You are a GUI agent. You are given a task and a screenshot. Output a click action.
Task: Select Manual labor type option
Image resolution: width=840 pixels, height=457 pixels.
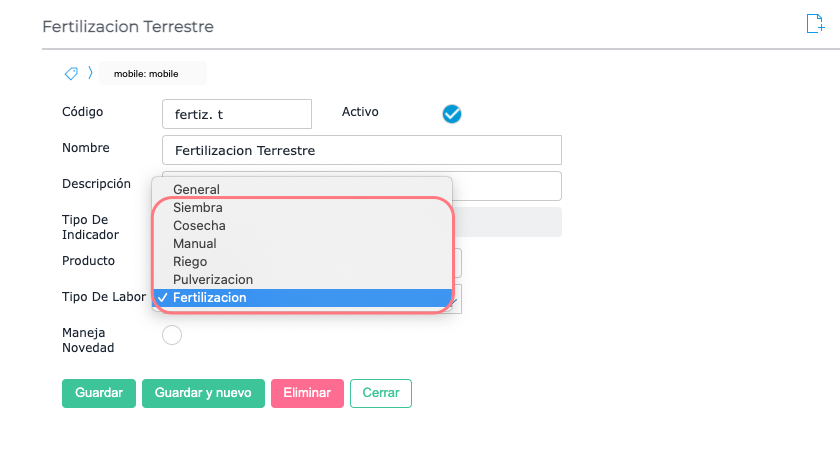point(195,244)
